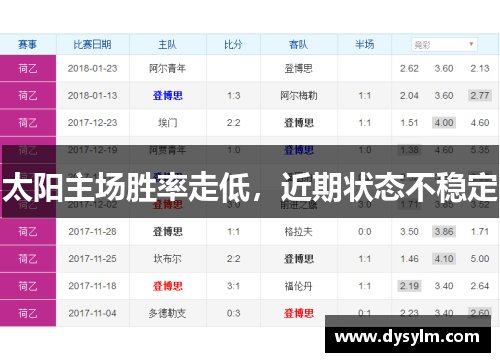This screenshot has width=500, height=362.
Task: Click the 比分 column header
Action: 233,44
